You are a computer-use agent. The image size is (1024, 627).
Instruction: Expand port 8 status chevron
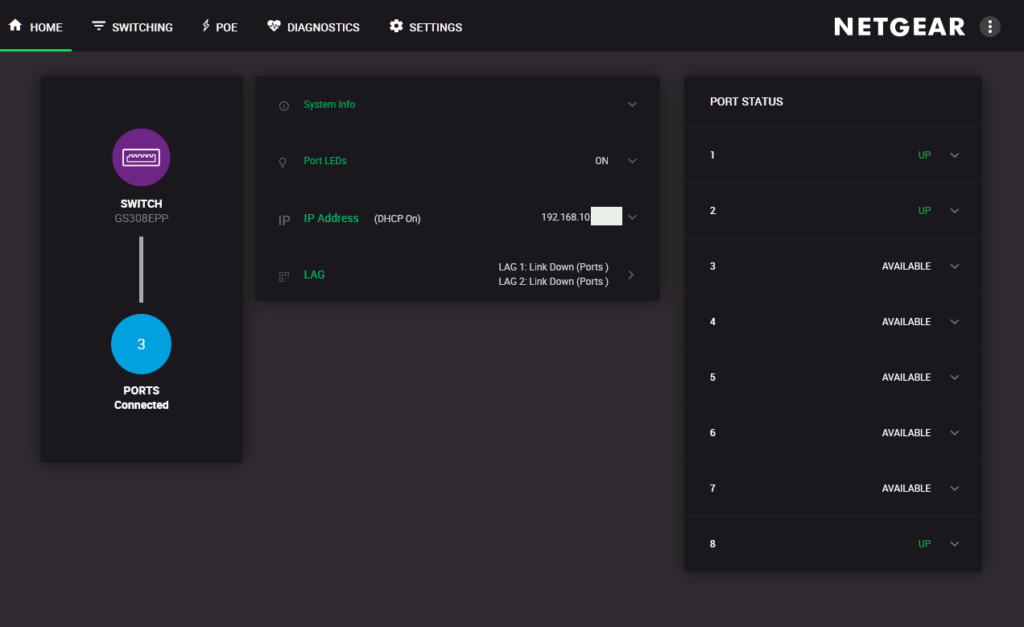click(x=955, y=544)
